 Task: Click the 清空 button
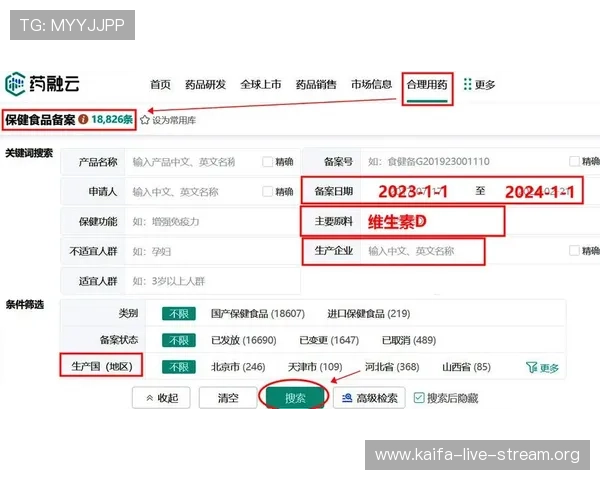pos(228,398)
